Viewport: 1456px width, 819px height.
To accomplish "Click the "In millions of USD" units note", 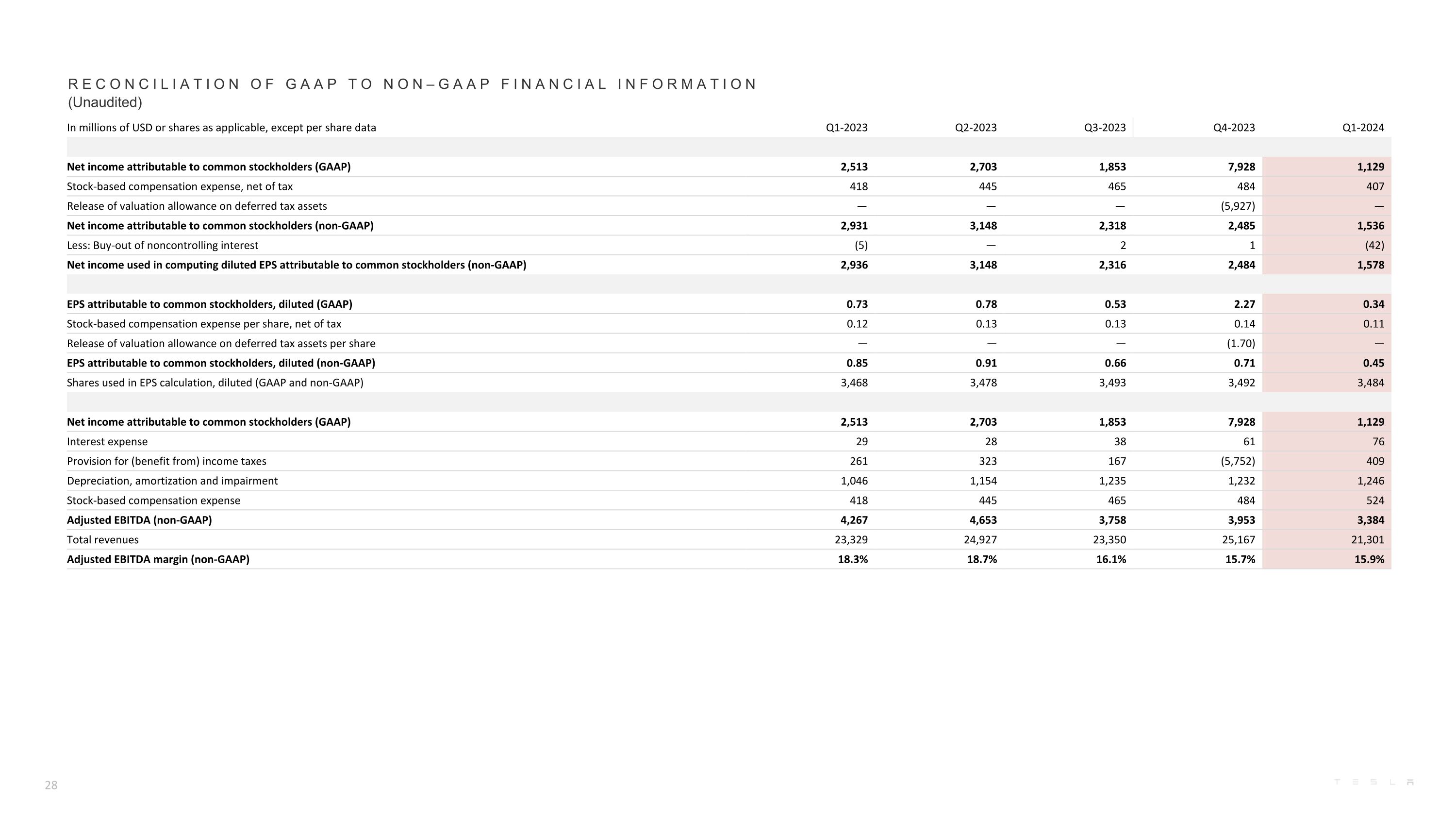I will (x=221, y=128).
